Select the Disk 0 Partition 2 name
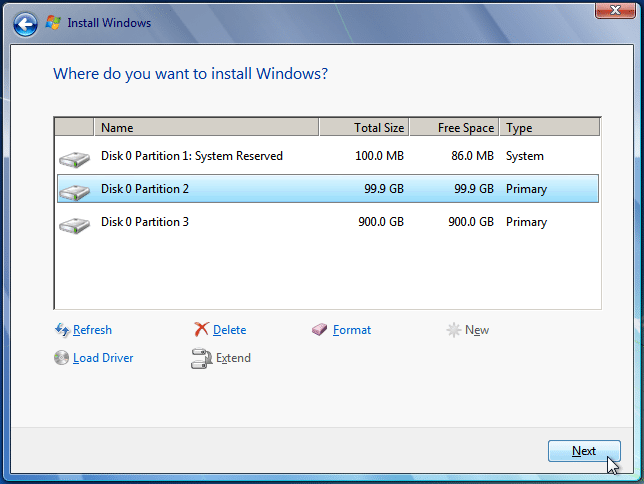Viewport: 644px width, 484px height. tap(145, 189)
